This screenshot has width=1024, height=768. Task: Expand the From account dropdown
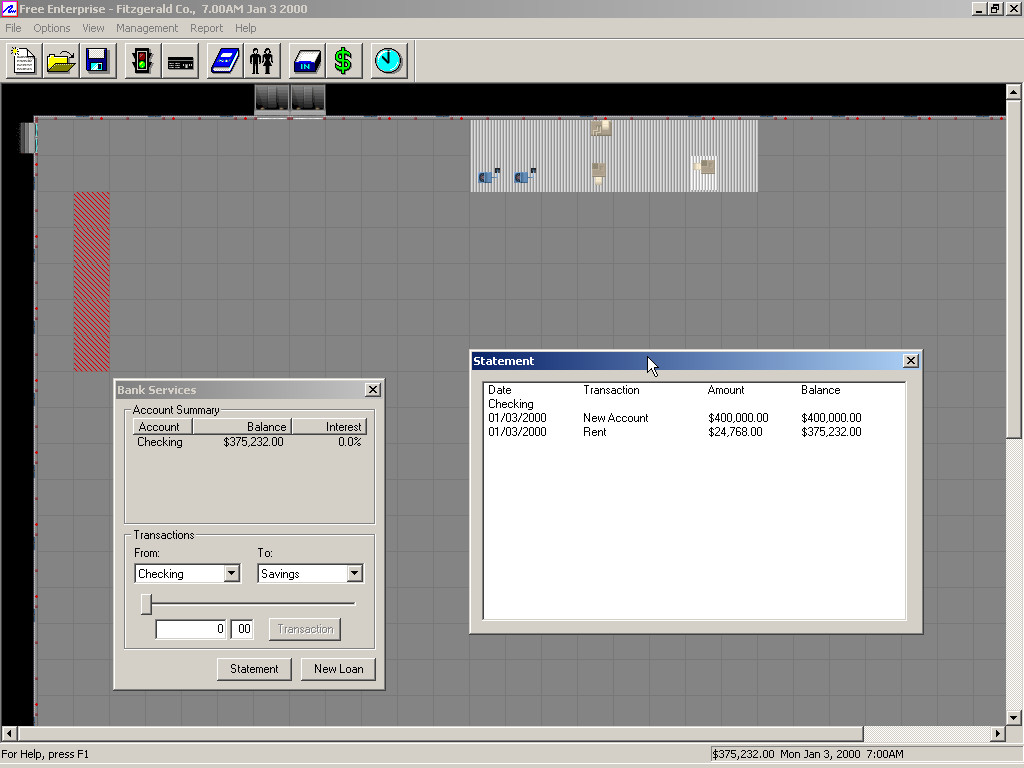point(231,574)
